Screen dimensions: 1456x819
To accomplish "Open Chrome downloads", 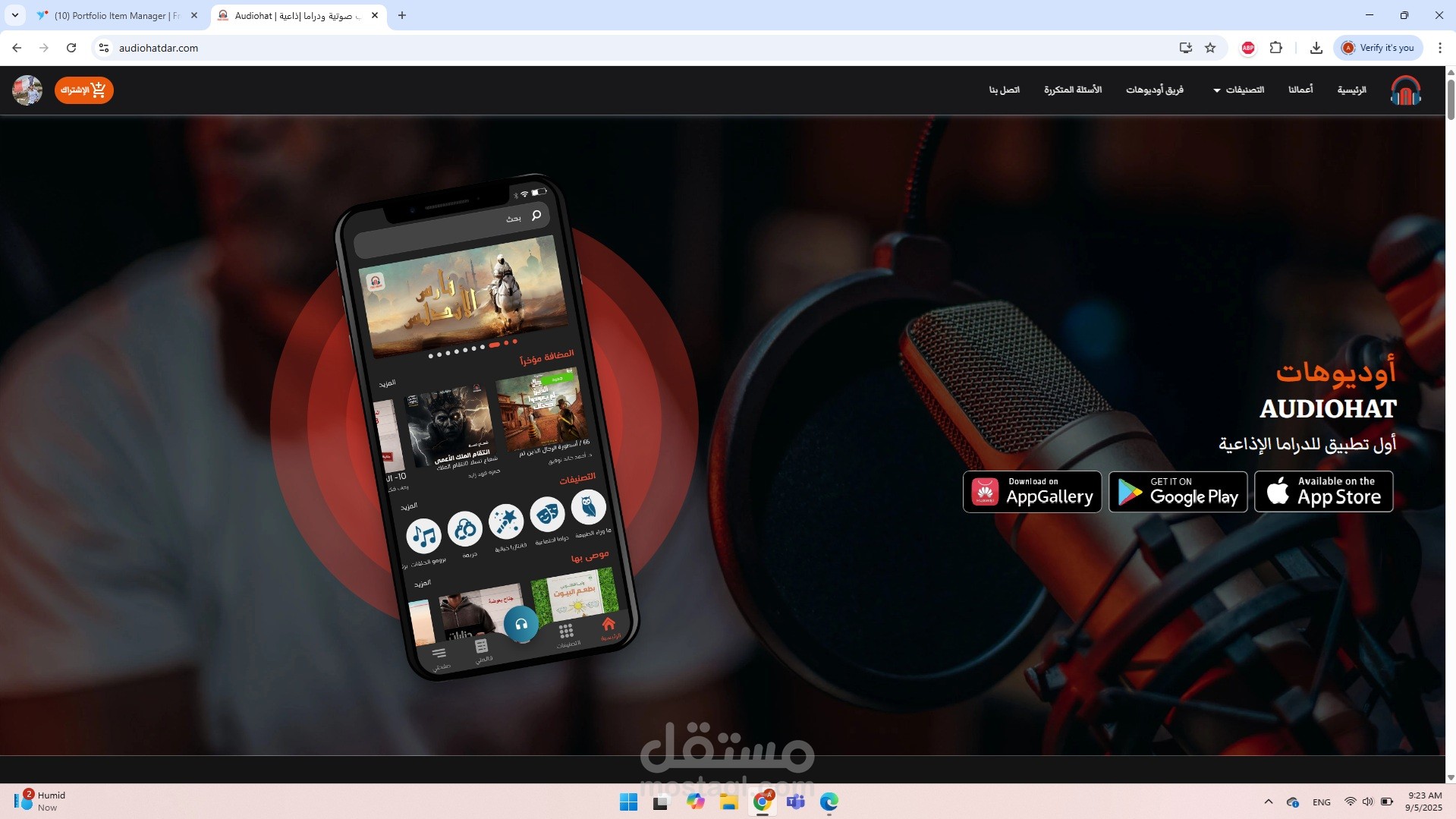I will (x=1316, y=48).
